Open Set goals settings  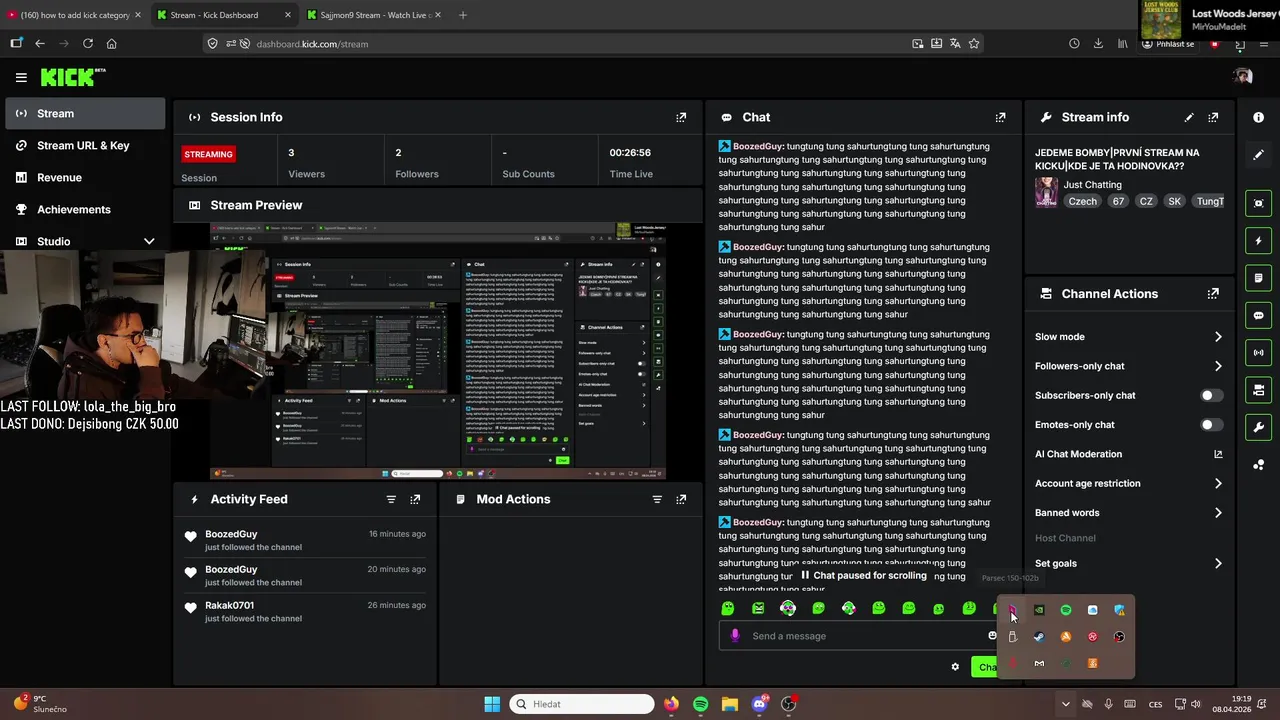pos(1129,563)
